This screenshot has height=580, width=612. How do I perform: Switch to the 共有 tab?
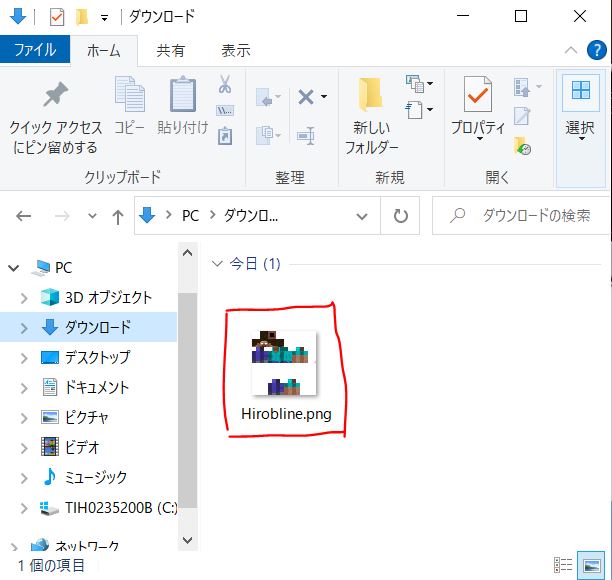tap(171, 50)
